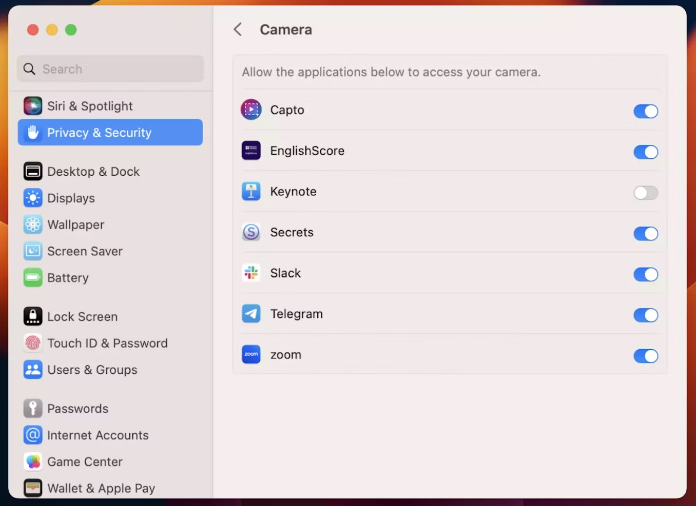
Task: Click the magnifying glass search icon
Action: 29,69
